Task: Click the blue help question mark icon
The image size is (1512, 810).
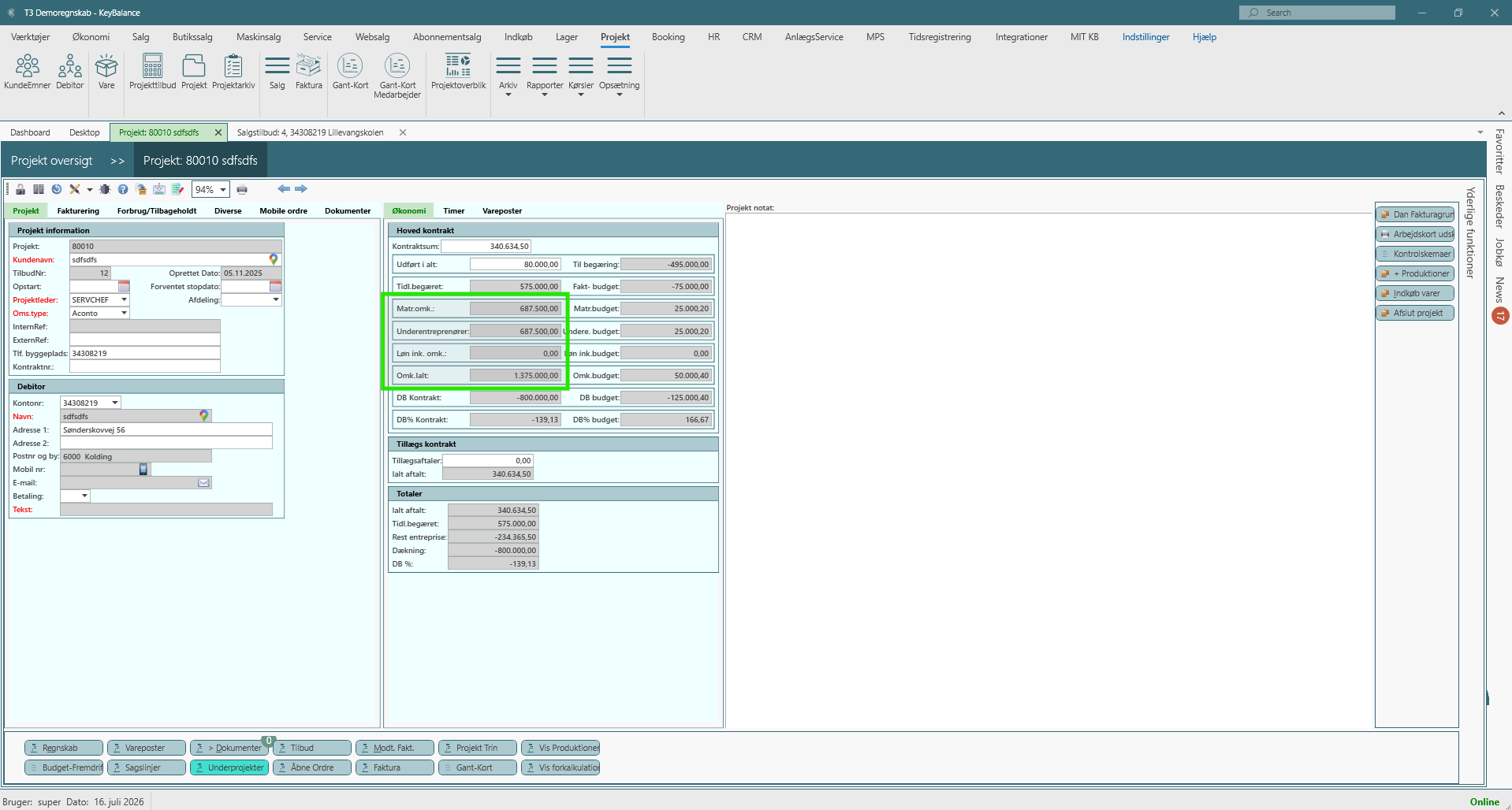Action: [x=123, y=189]
